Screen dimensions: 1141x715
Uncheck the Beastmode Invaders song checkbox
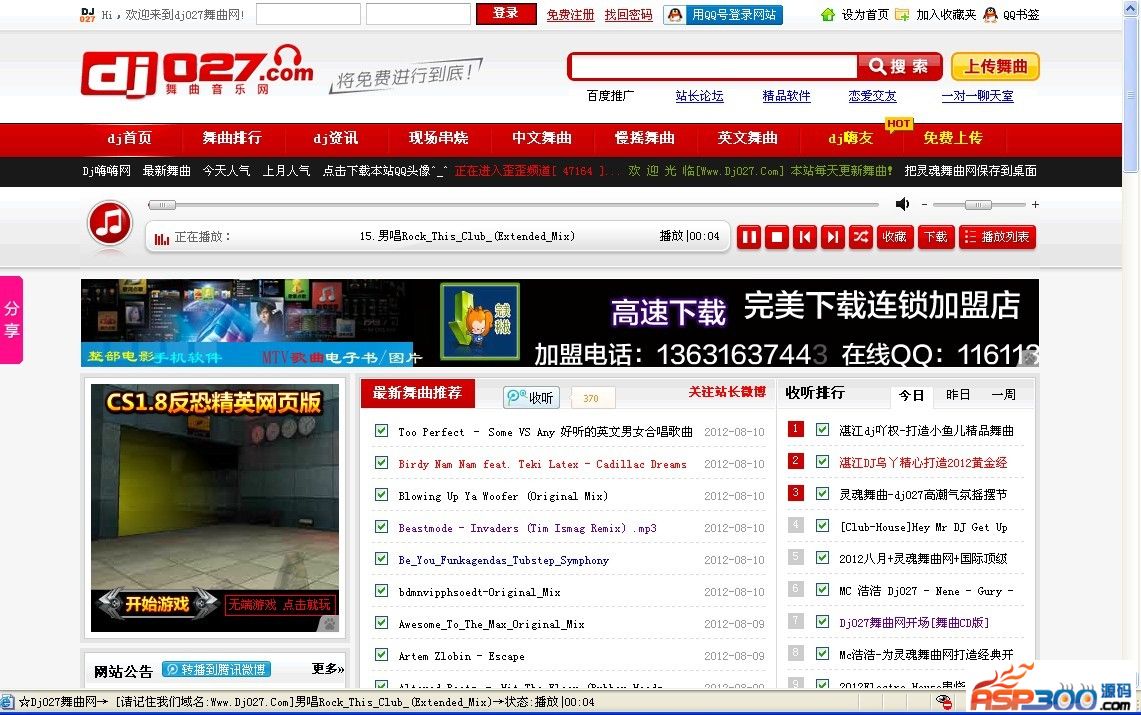pyautogui.click(x=381, y=527)
